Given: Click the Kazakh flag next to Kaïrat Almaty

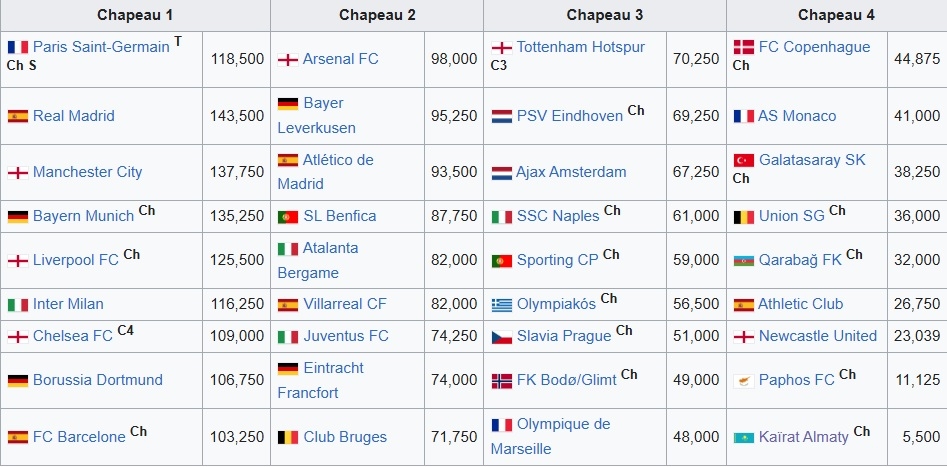Looking at the screenshot, I should point(744,437).
